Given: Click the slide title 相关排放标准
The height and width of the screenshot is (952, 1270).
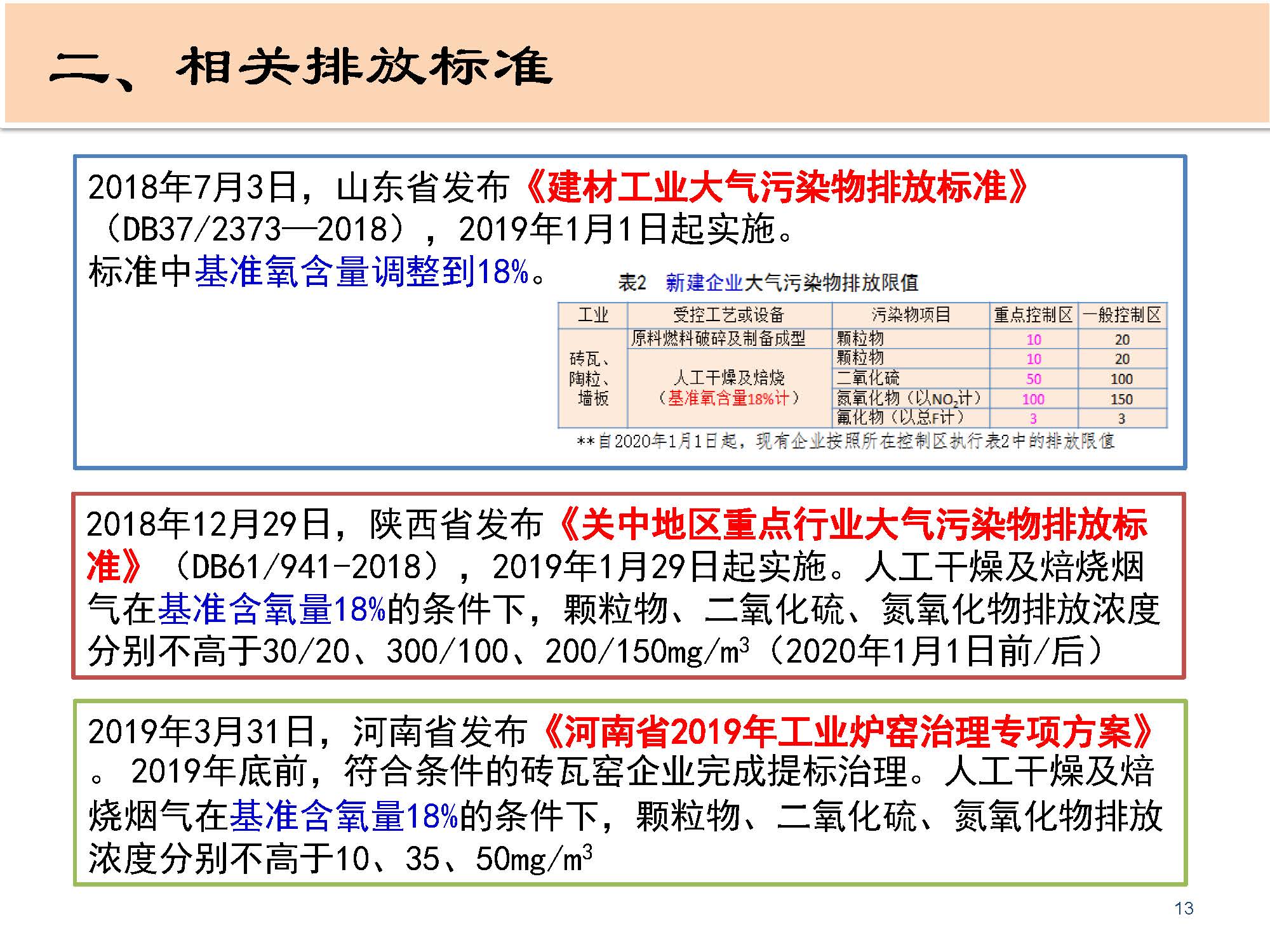Looking at the screenshot, I should tap(364, 67).
